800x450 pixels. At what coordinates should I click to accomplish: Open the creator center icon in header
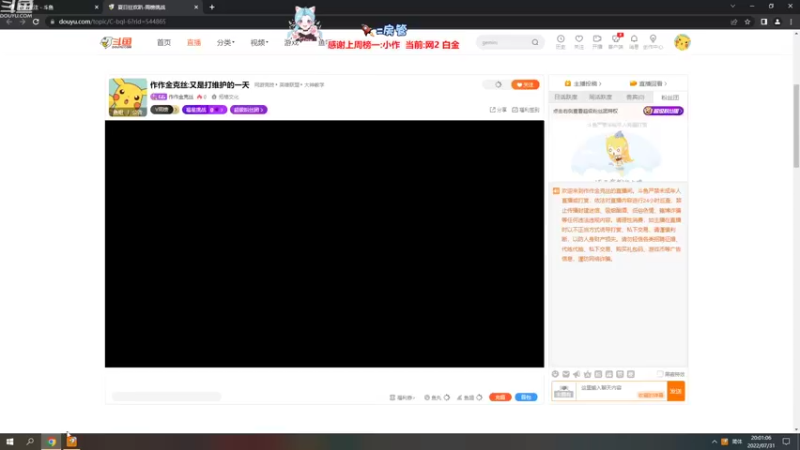(x=653, y=41)
